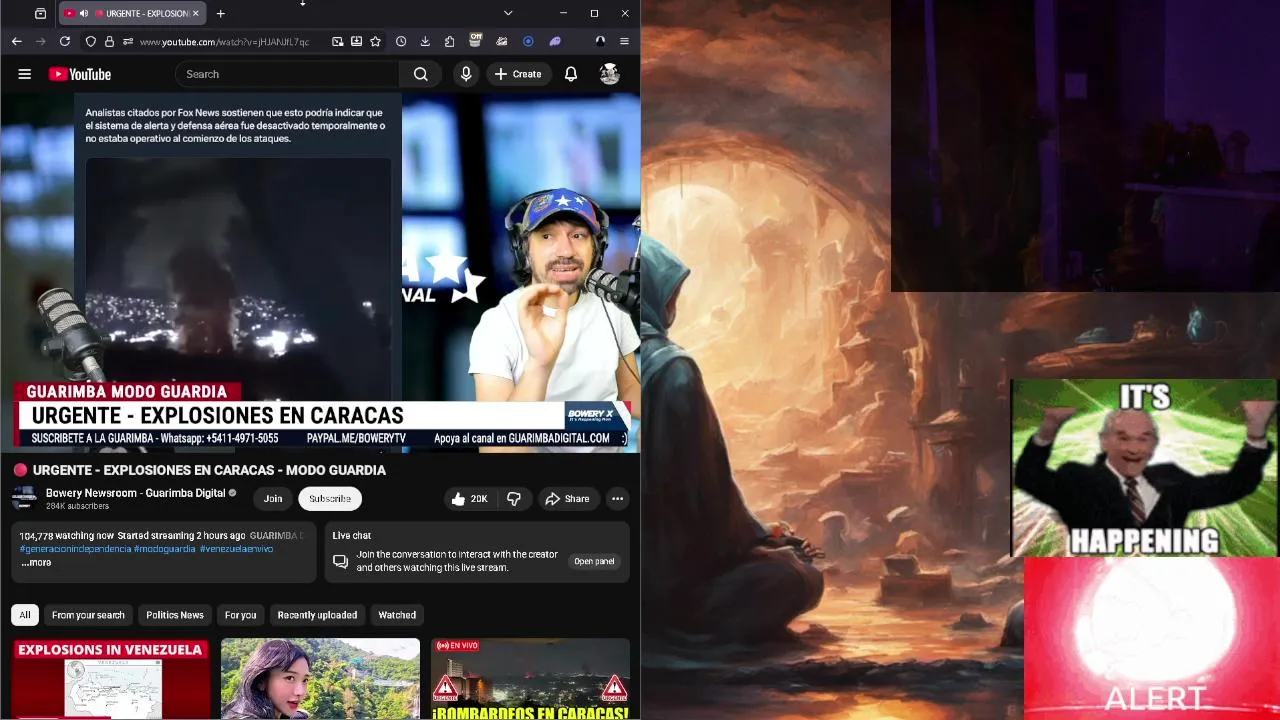Bookmark this page with the star icon

[376, 41]
